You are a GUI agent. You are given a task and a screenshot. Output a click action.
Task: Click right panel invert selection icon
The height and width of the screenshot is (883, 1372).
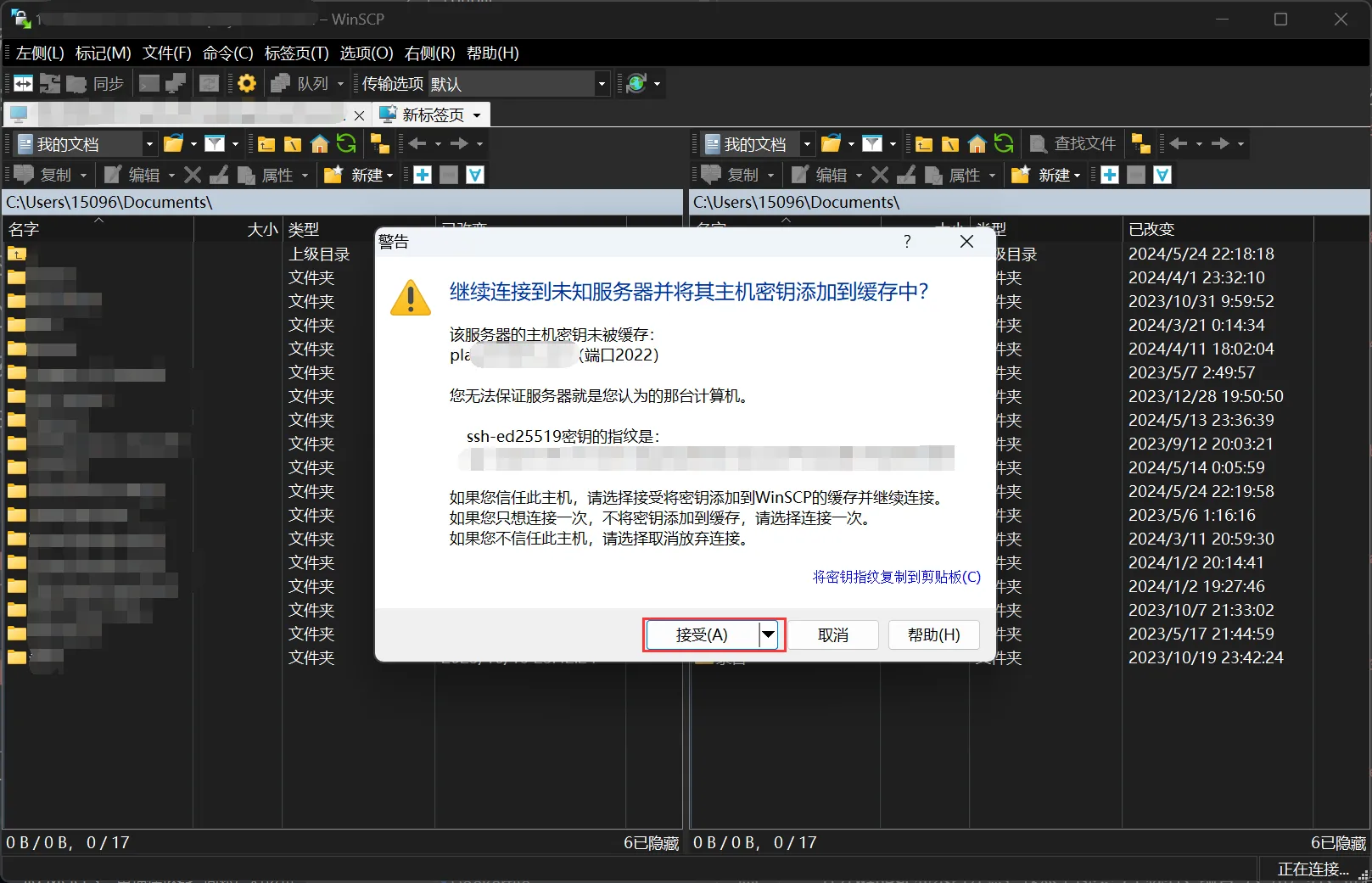coord(1162,175)
